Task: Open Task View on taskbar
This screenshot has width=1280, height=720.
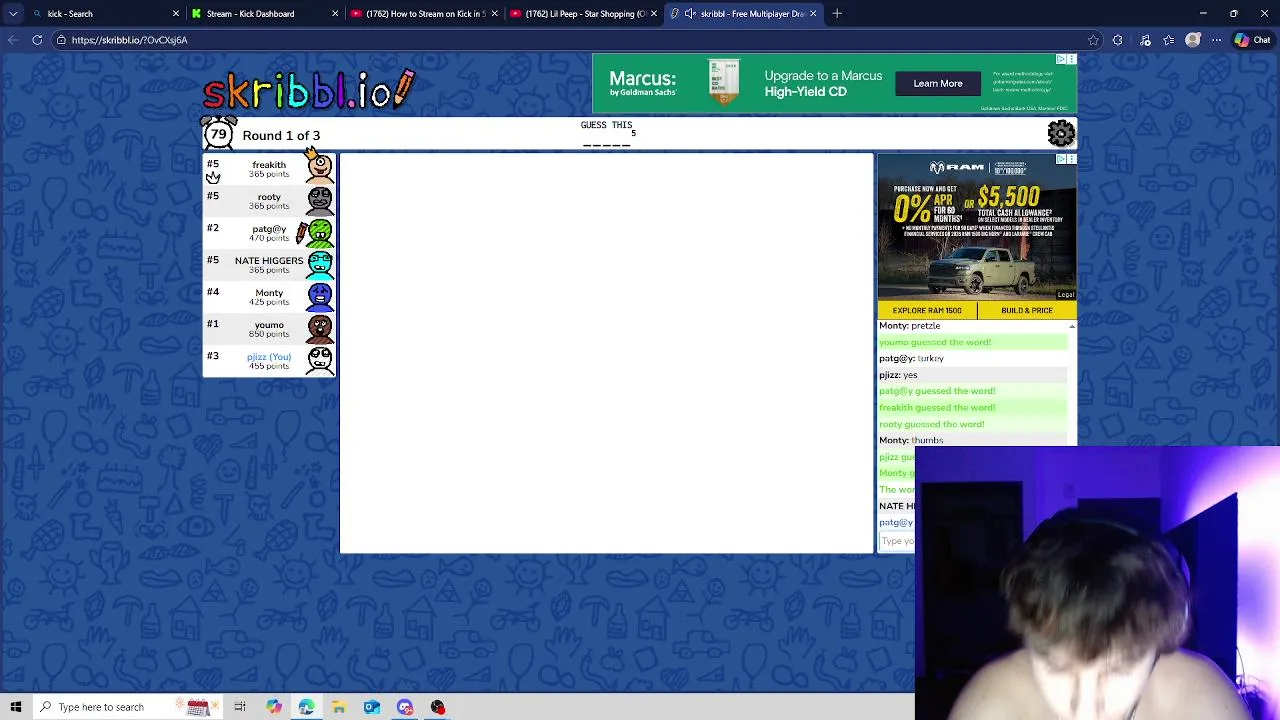Action: (240, 707)
